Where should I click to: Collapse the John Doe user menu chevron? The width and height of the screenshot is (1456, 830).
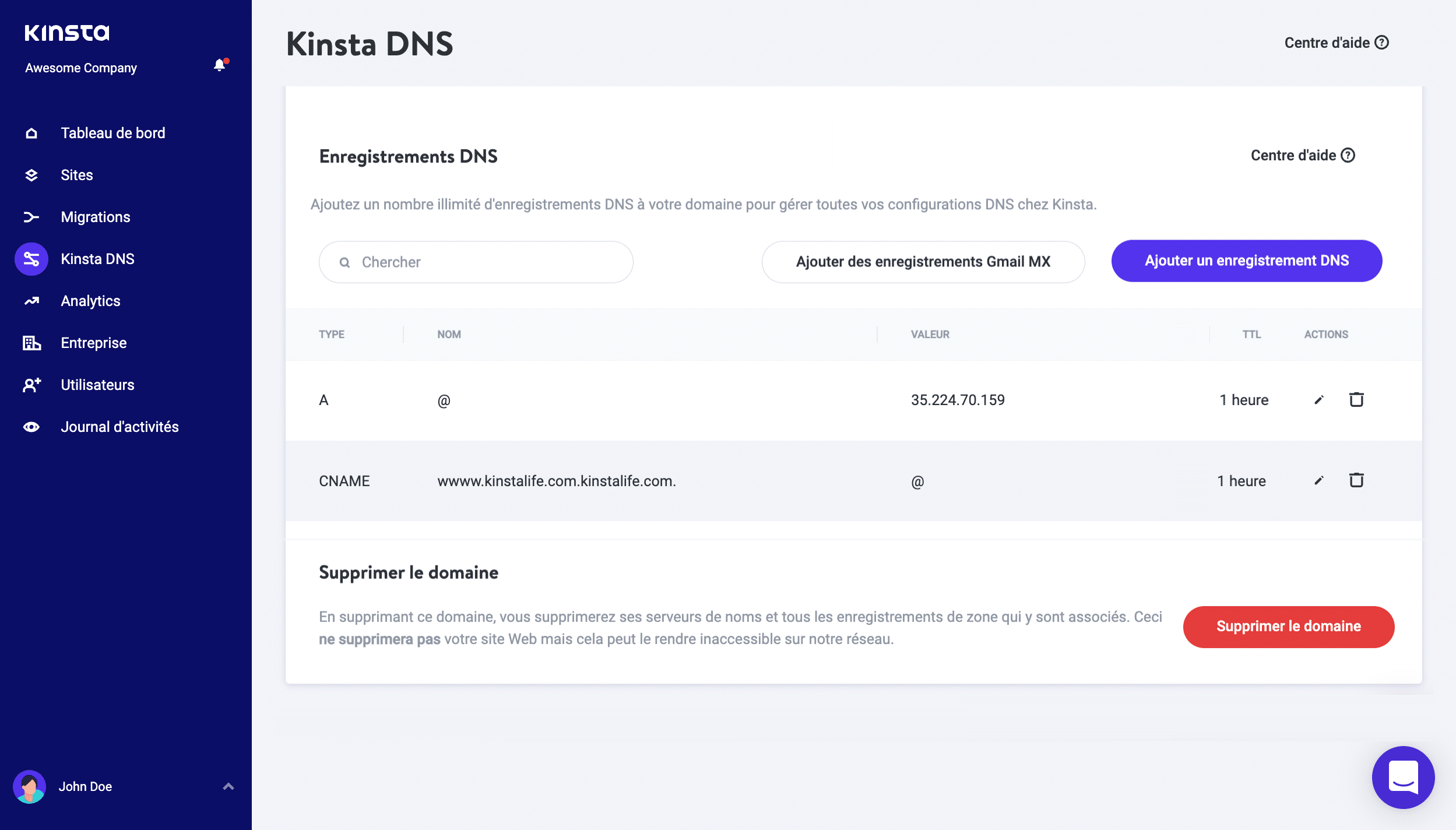pyautogui.click(x=228, y=786)
